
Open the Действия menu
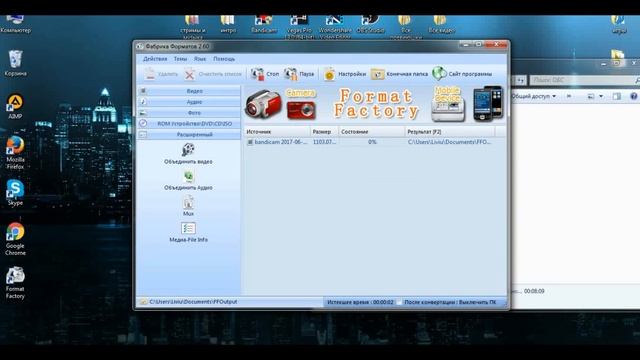[x=155, y=59]
